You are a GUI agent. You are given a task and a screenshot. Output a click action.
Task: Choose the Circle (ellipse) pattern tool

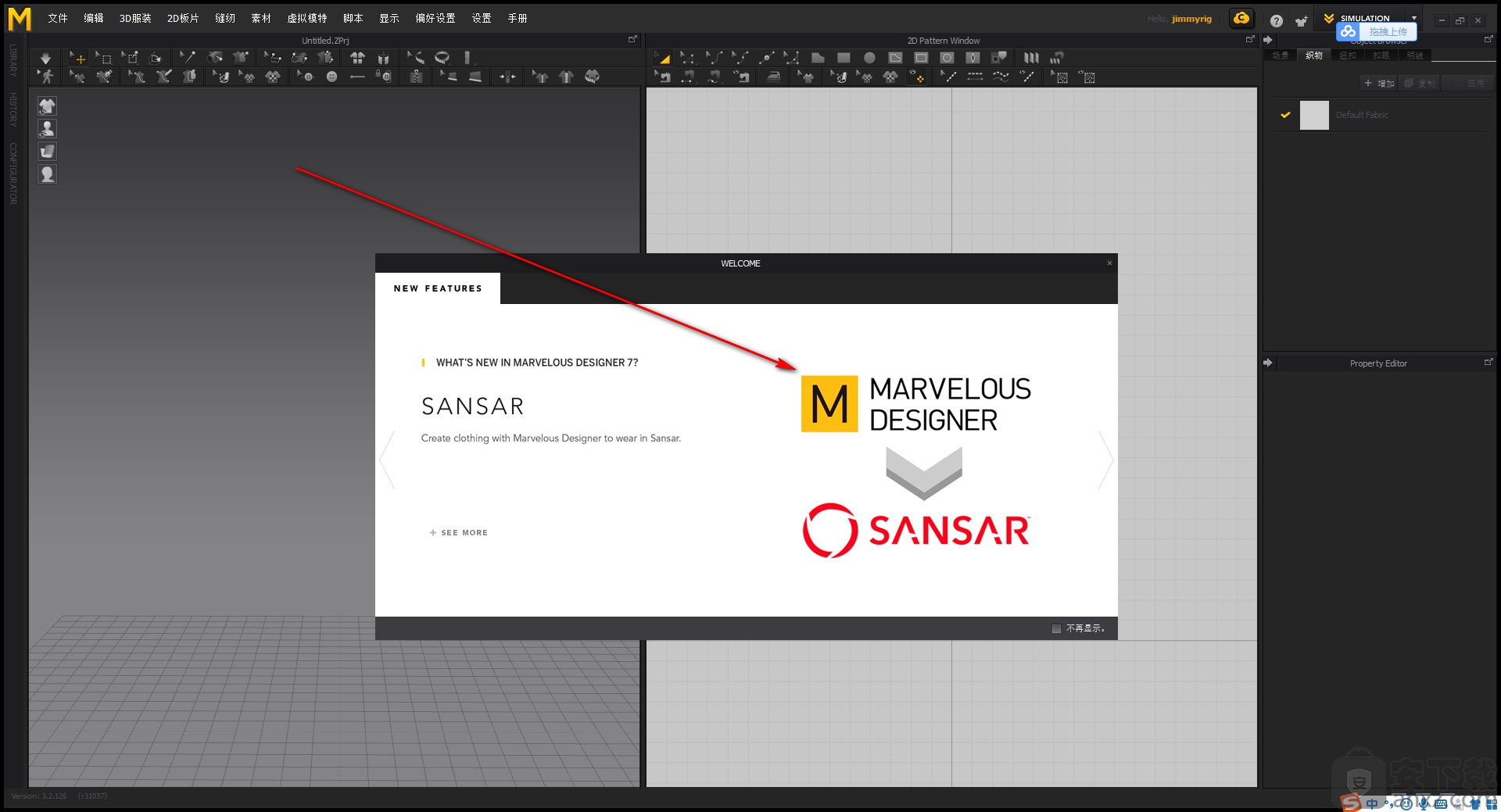(869, 58)
